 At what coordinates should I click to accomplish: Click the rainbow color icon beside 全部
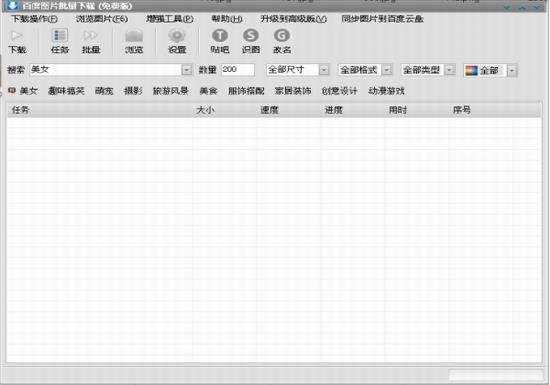pyautogui.click(x=471, y=70)
